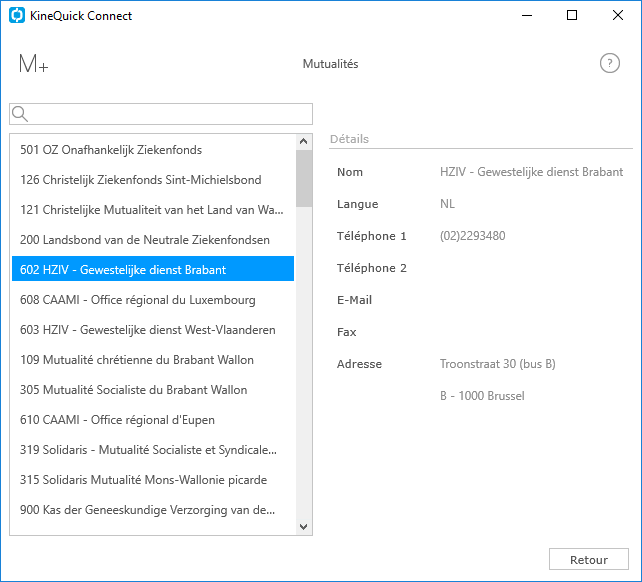Click the KineQuick Connect app icon
Viewport: 642px width, 582px height.
[17, 16]
